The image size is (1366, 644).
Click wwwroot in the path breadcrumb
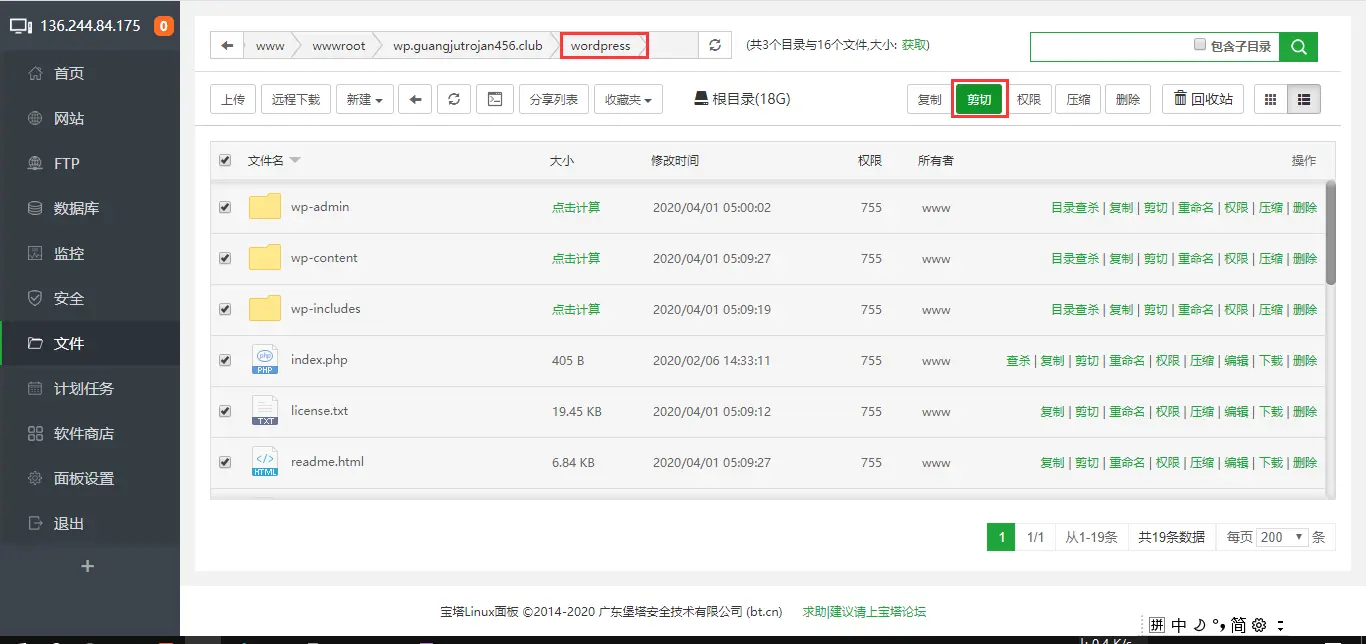pyautogui.click(x=339, y=45)
